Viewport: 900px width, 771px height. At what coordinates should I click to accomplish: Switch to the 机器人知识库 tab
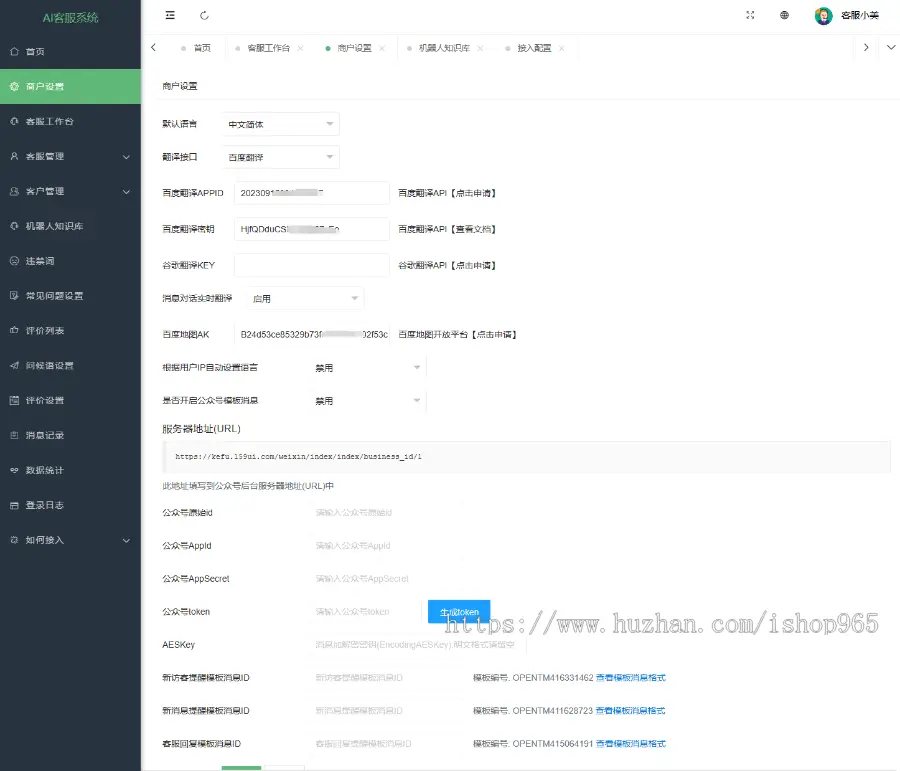pos(444,48)
